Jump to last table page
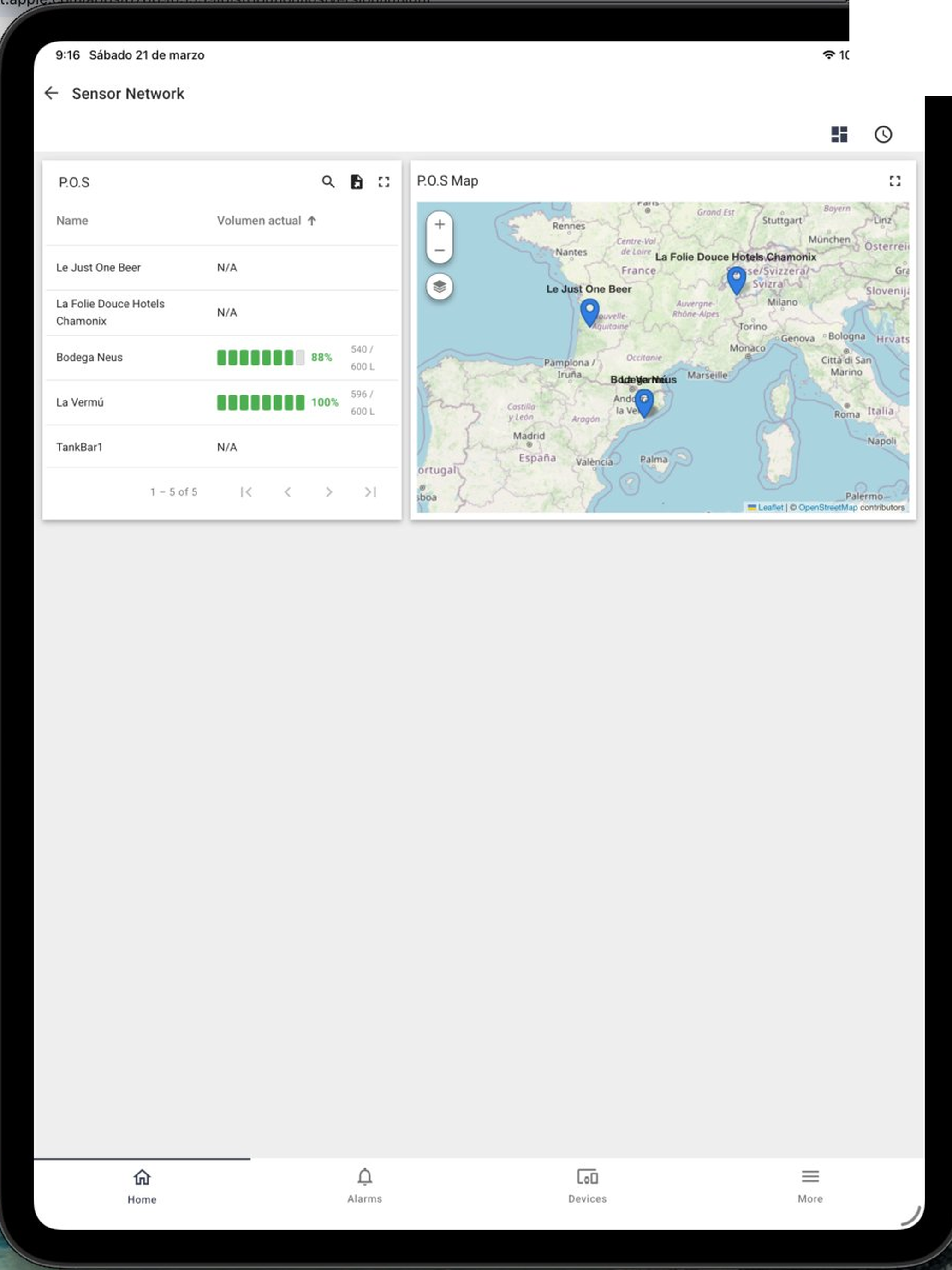 click(x=370, y=492)
